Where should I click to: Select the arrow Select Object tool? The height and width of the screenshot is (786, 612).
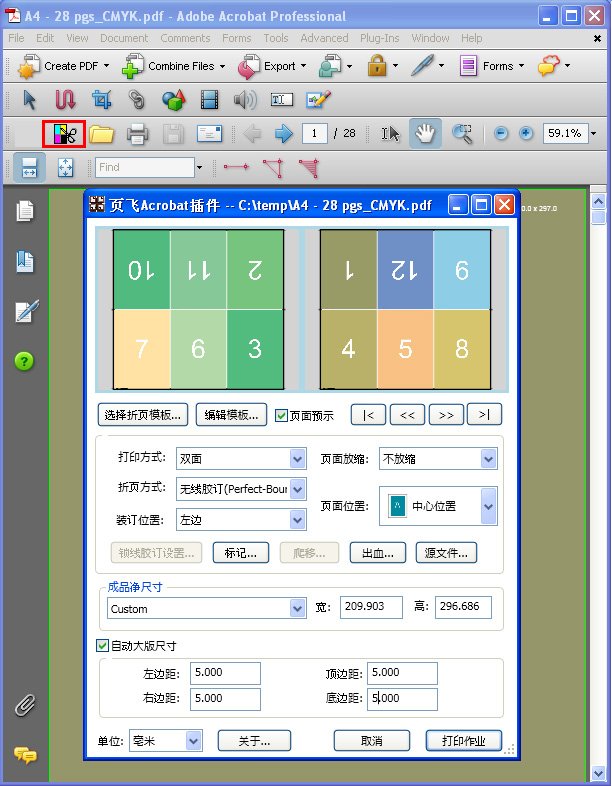click(x=30, y=100)
